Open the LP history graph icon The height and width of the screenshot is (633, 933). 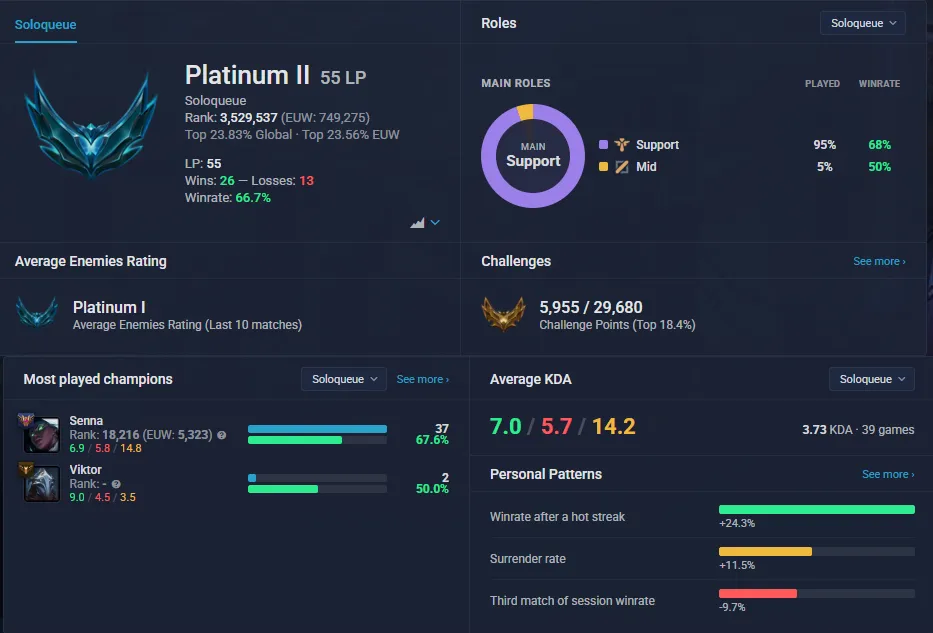pyautogui.click(x=417, y=223)
